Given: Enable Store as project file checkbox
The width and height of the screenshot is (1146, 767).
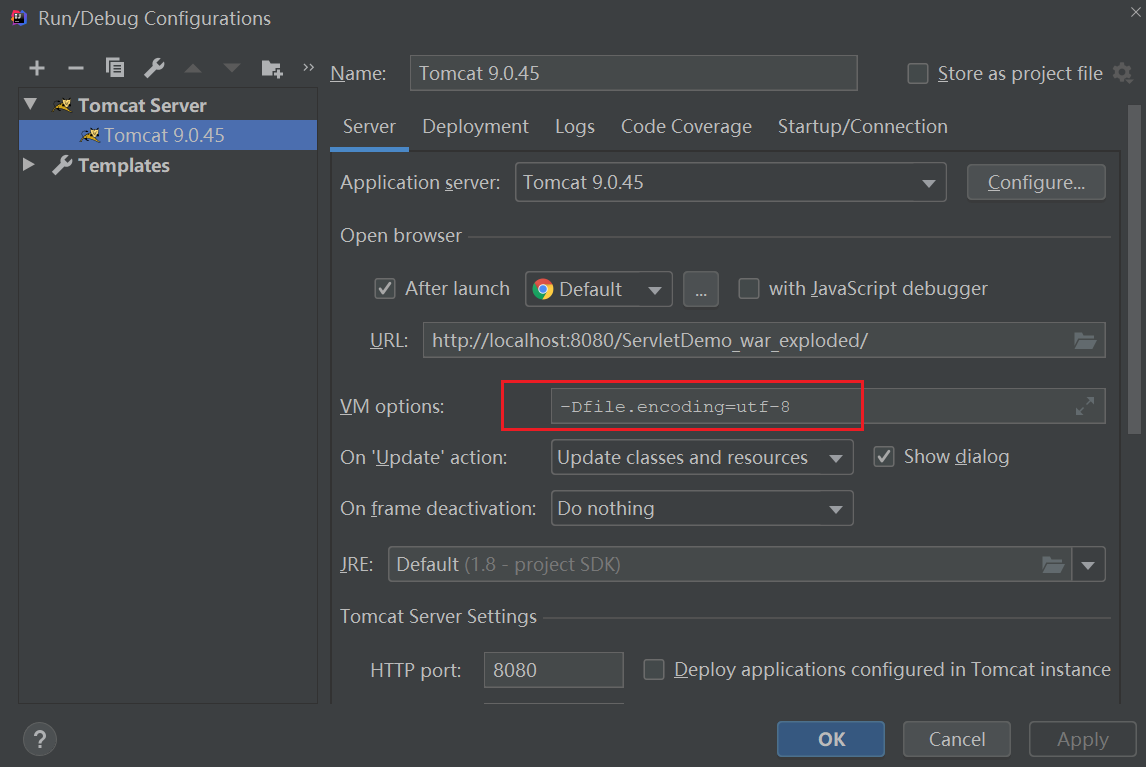Looking at the screenshot, I should (x=917, y=73).
